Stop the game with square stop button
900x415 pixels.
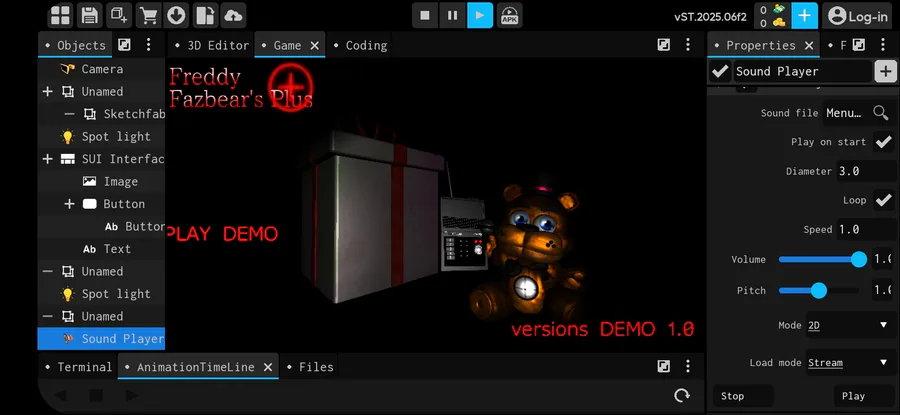425,15
